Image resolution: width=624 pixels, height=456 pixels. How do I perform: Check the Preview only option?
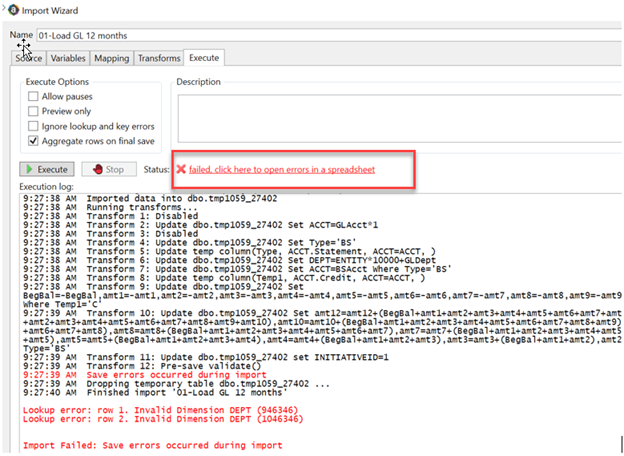pyautogui.click(x=34, y=112)
